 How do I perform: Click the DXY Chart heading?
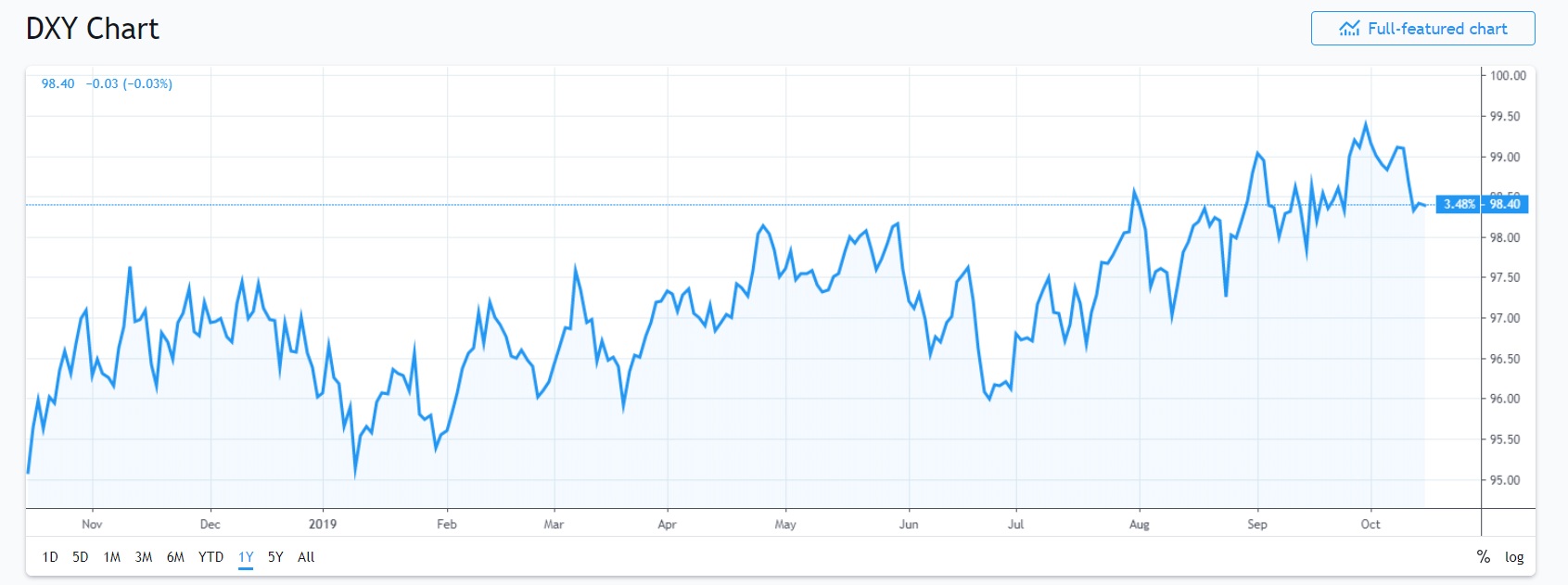93,29
